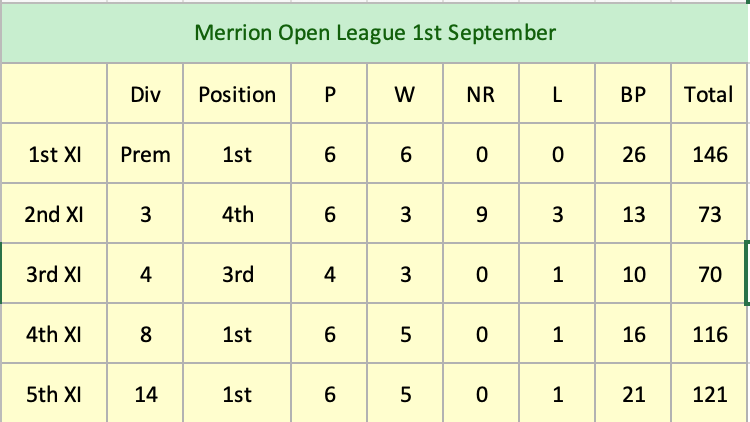Select the division cell showing 14
750x422 pixels.
click(146, 394)
